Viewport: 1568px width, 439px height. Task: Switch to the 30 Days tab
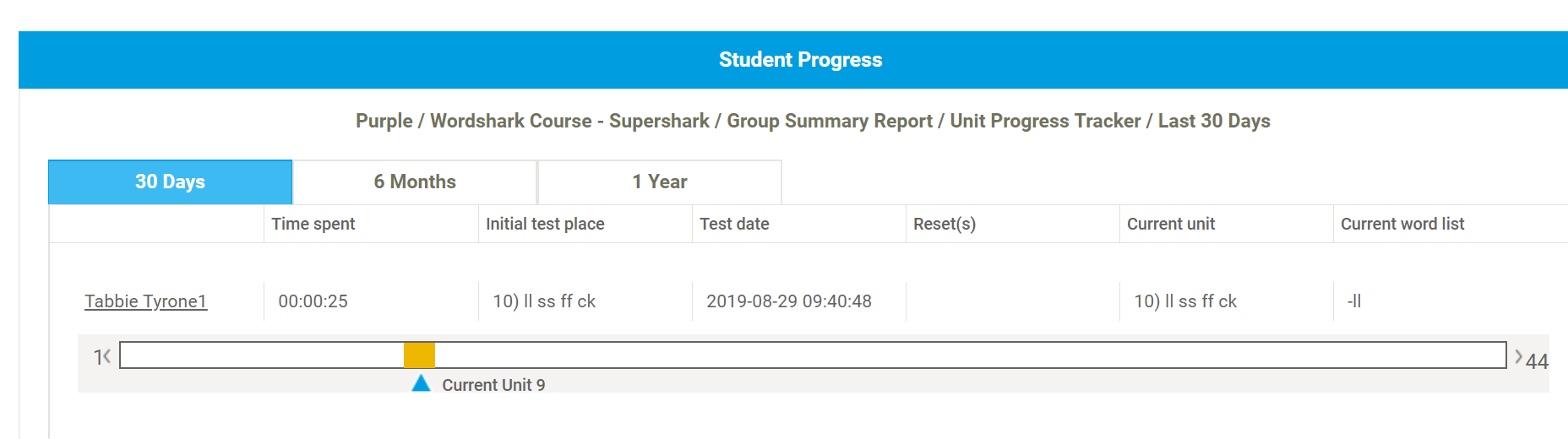[170, 182]
